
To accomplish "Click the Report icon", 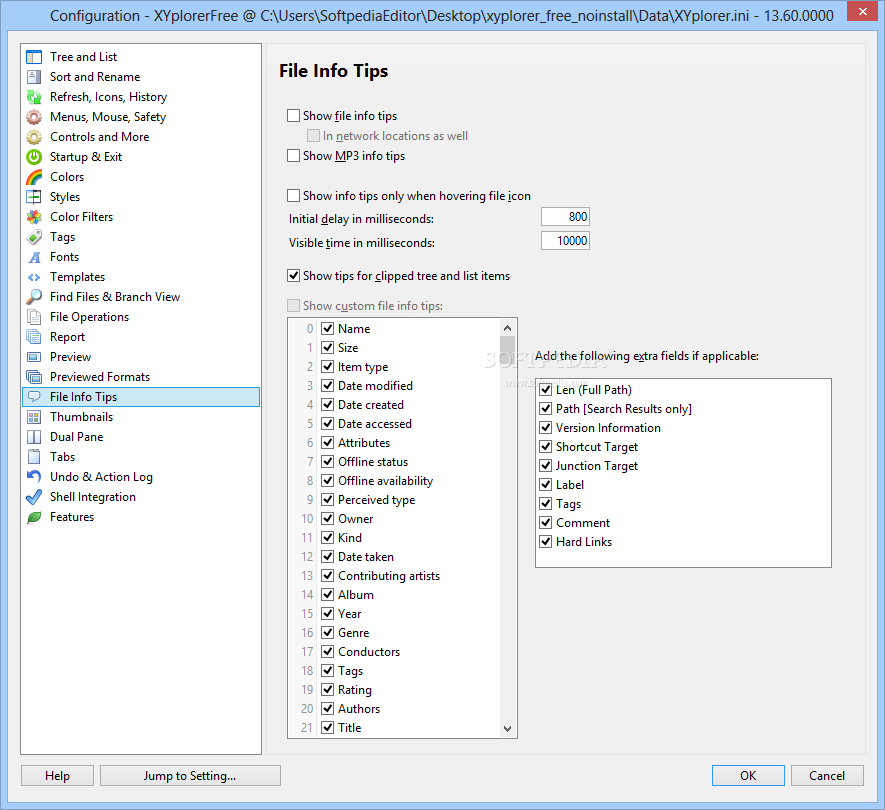I will pyautogui.click(x=34, y=337).
